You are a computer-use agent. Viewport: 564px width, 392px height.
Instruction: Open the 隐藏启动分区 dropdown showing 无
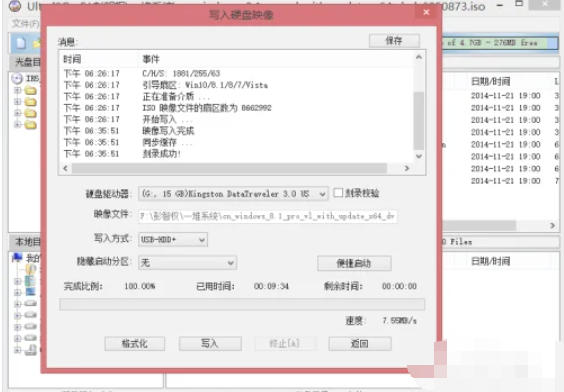[x=187, y=263]
